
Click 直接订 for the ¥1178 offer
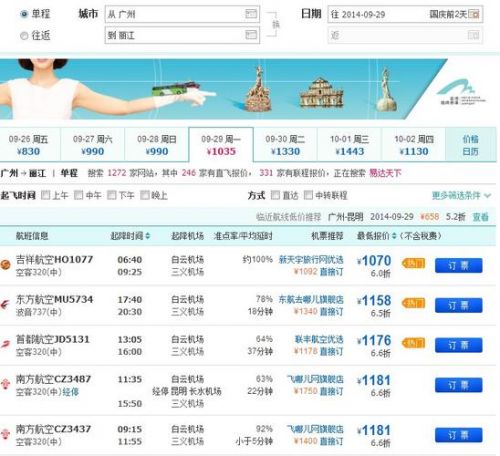click(x=331, y=351)
